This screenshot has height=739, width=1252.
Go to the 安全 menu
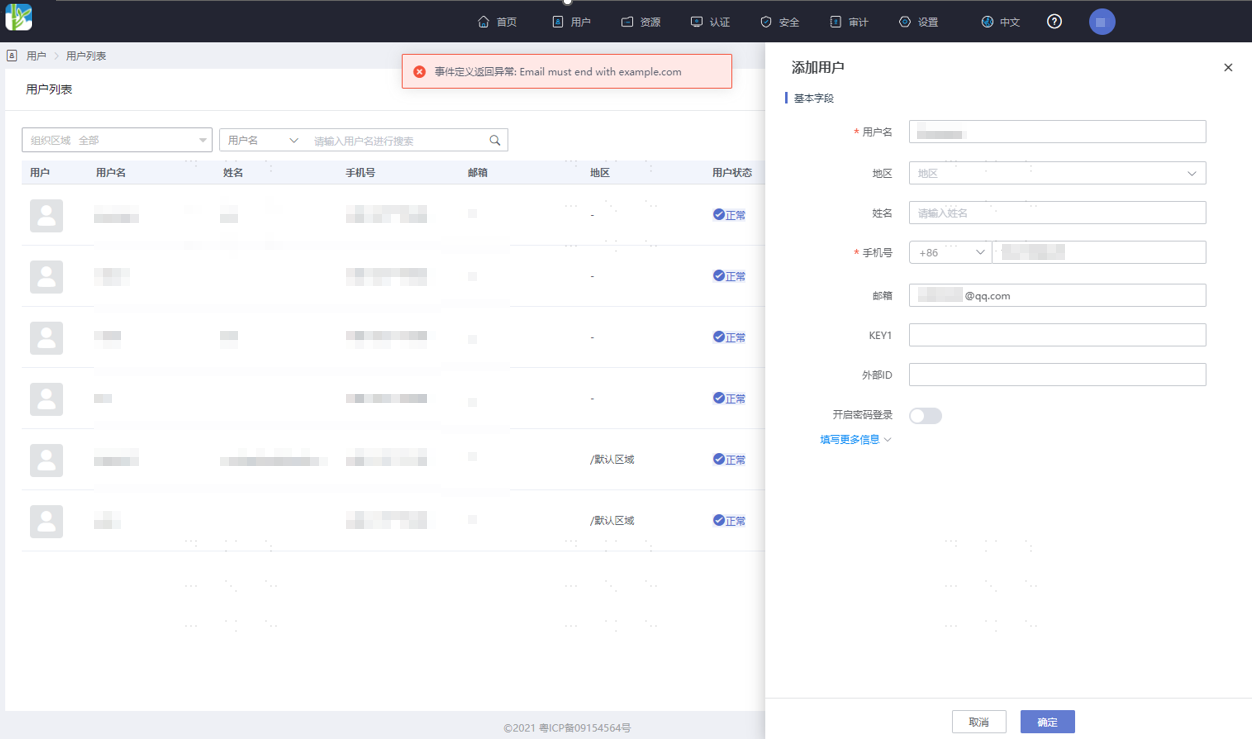point(780,22)
